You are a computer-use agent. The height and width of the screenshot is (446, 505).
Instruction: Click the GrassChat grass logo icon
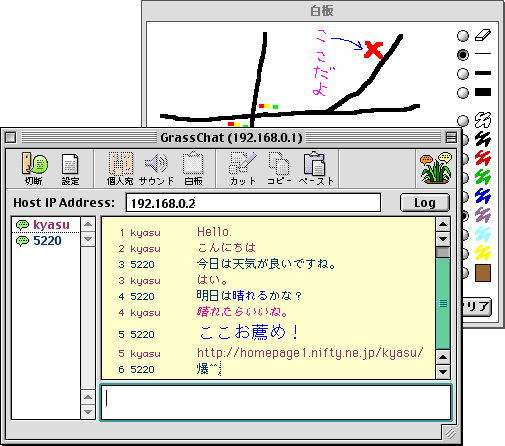pyautogui.click(x=436, y=168)
